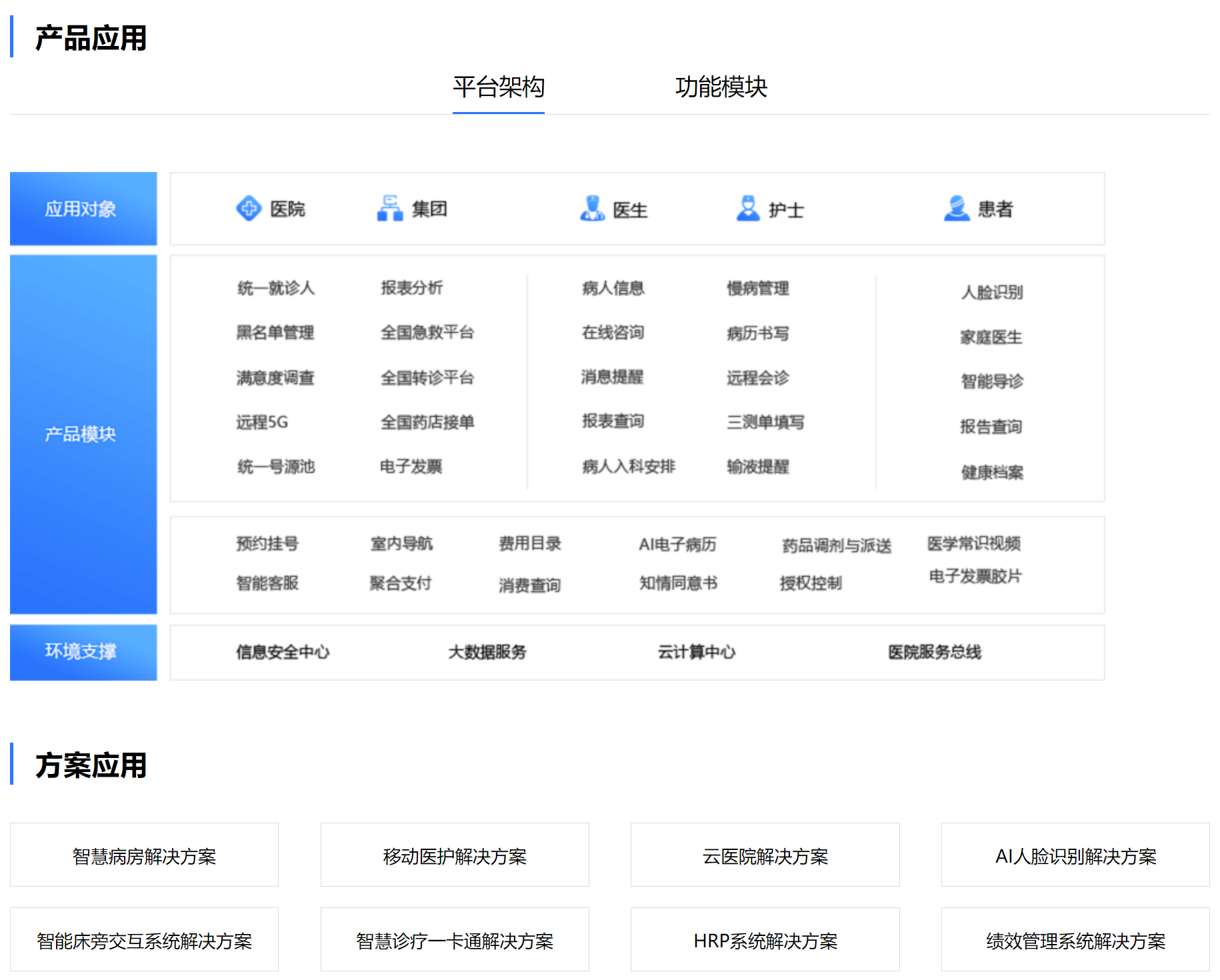Screen dimensions: 1220x980
Task: Click AI人脸识别解决方案 card
Action: (x=1075, y=855)
